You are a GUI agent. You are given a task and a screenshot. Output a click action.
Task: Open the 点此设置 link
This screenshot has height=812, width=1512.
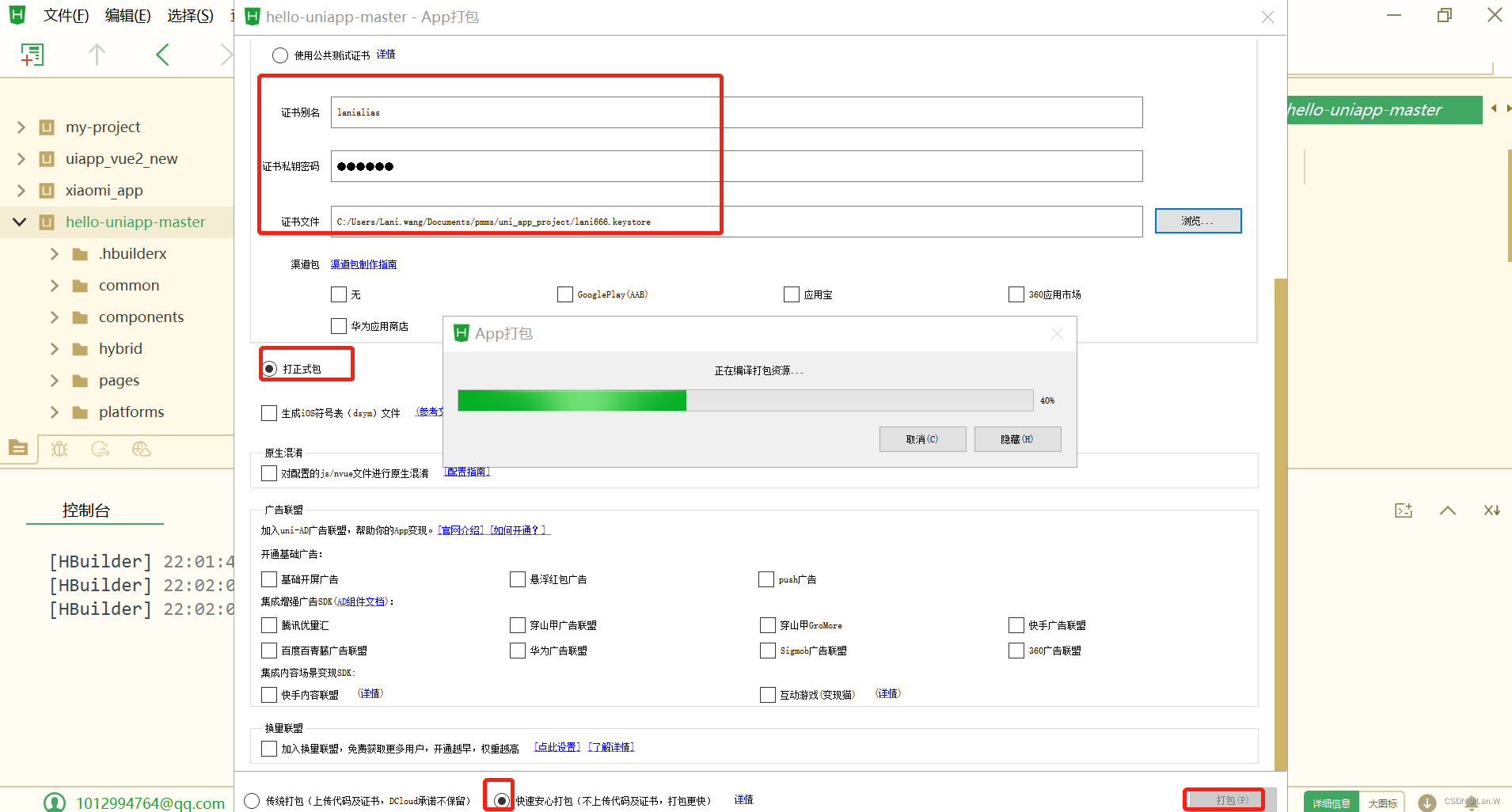click(557, 747)
